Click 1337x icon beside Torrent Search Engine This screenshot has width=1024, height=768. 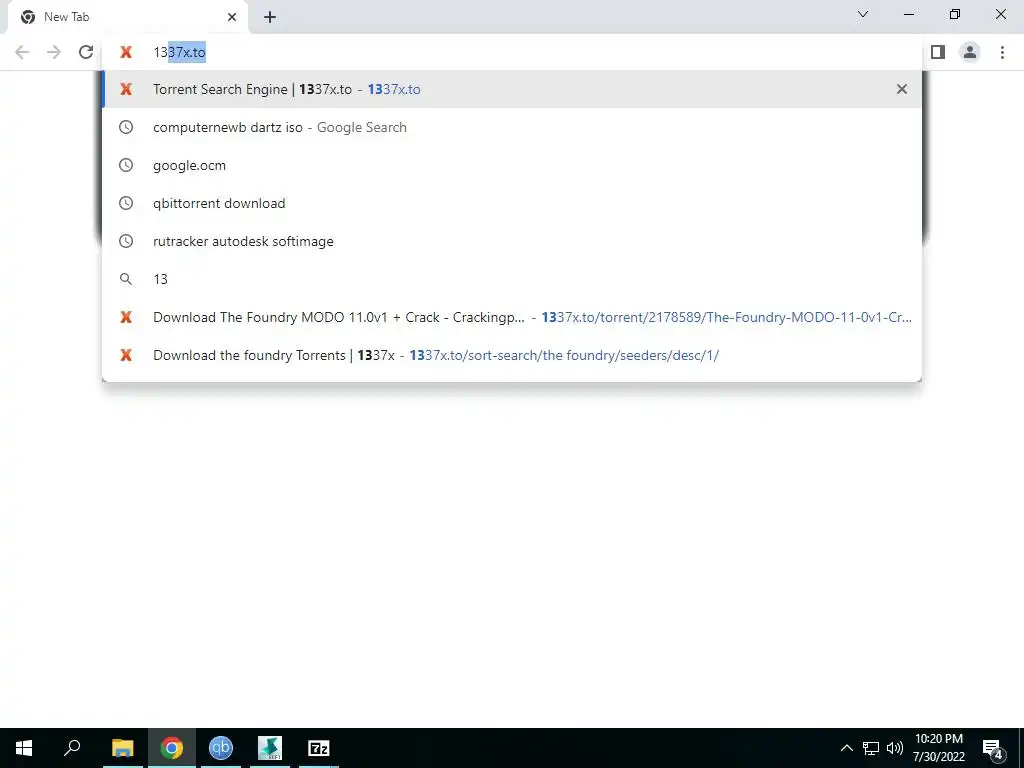(x=126, y=89)
